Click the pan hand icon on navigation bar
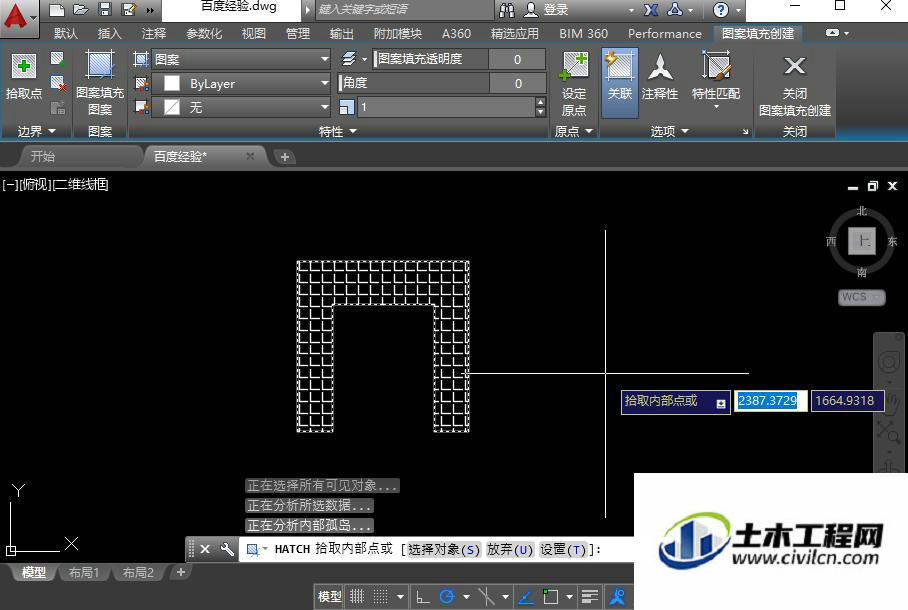 [892, 401]
